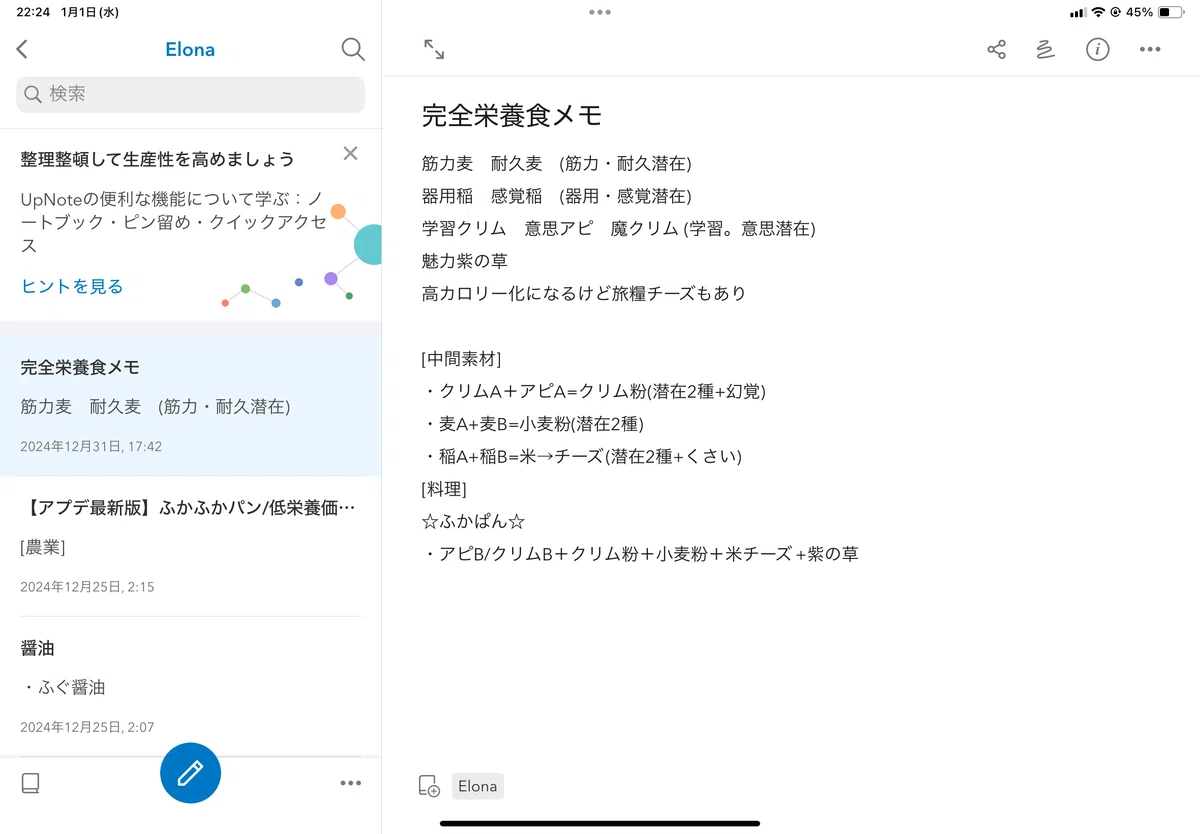Open the 醤油 note in the list
Image resolution: width=1200 pixels, height=834 pixels.
tap(190, 686)
